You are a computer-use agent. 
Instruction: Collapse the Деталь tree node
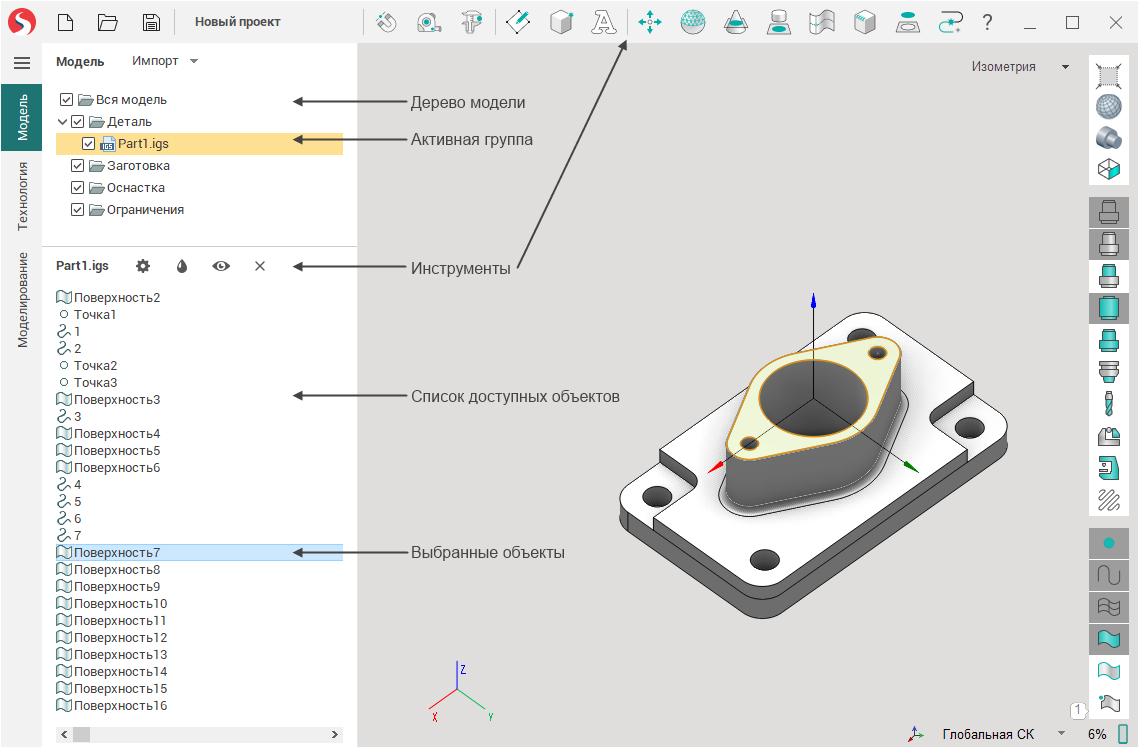62,122
